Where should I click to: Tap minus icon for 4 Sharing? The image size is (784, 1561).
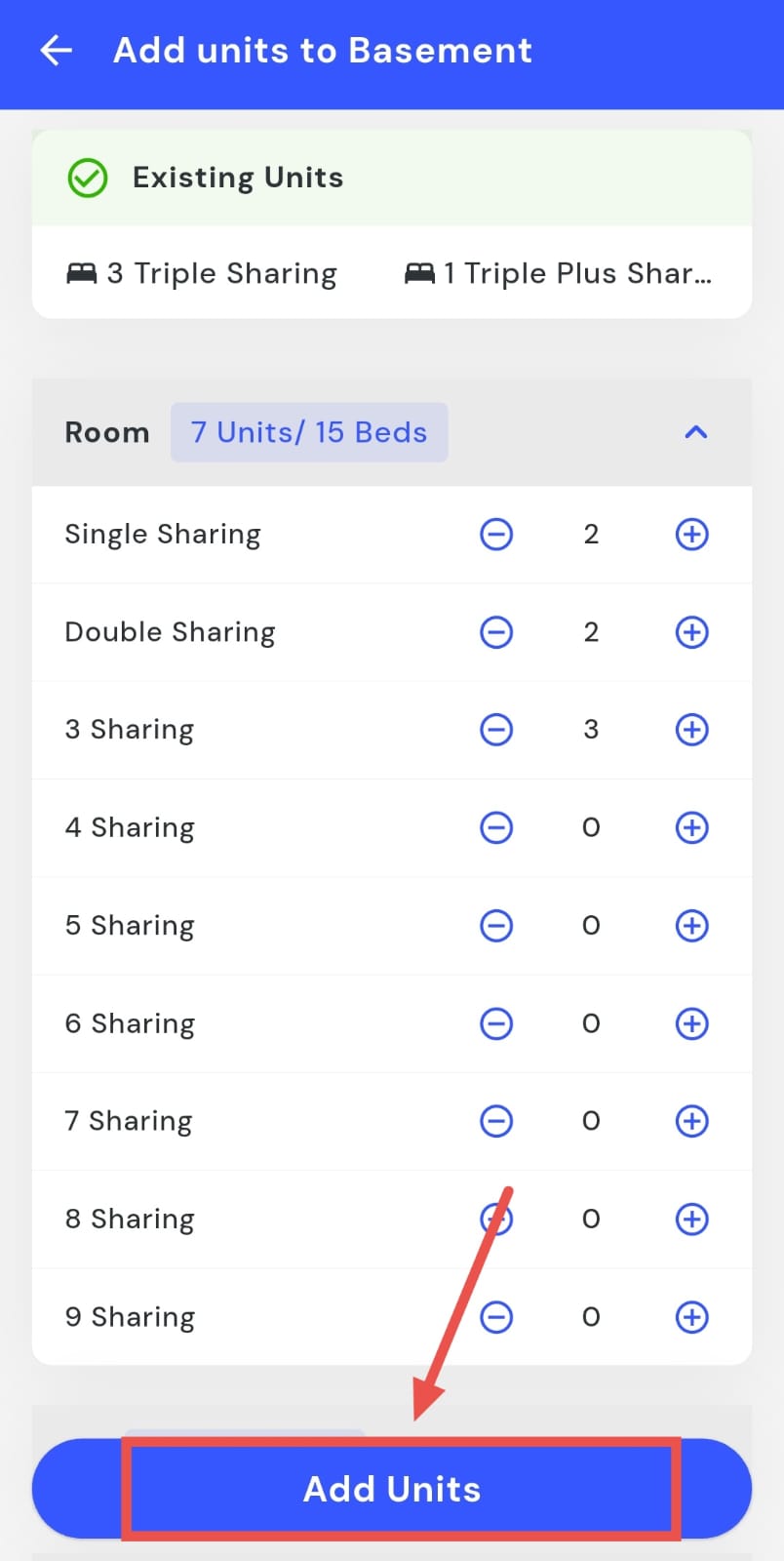pyautogui.click(x=496, y=828)
